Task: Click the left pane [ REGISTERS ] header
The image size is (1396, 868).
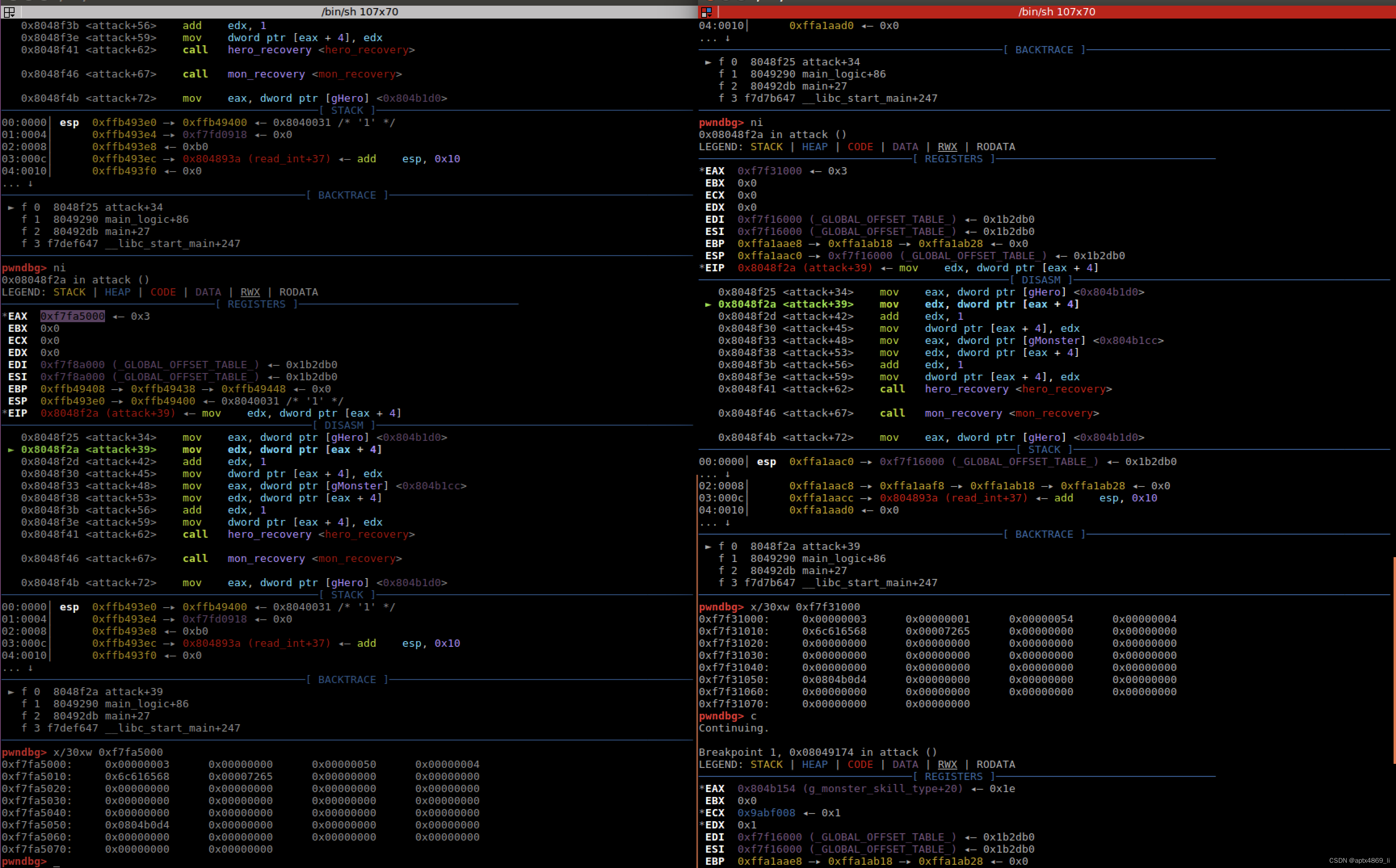Action: pos(256,304)
